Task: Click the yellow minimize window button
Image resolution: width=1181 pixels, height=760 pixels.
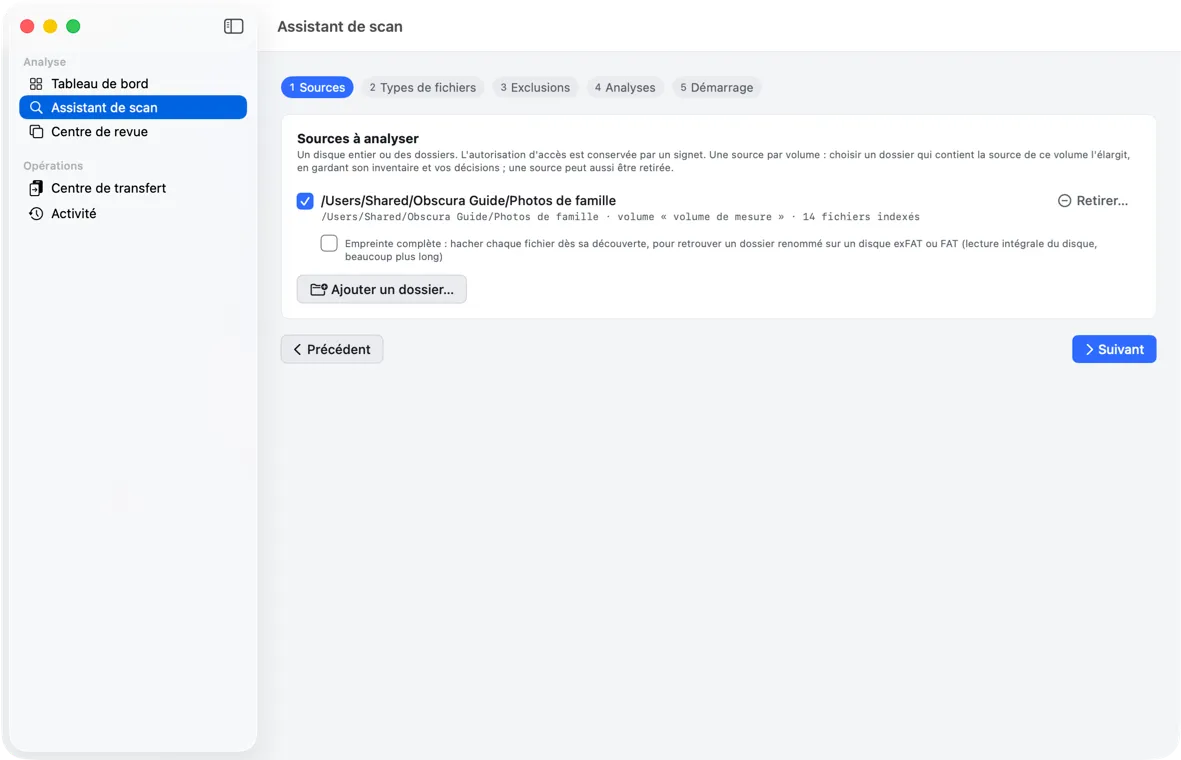Action: click(x=50, y=26)
